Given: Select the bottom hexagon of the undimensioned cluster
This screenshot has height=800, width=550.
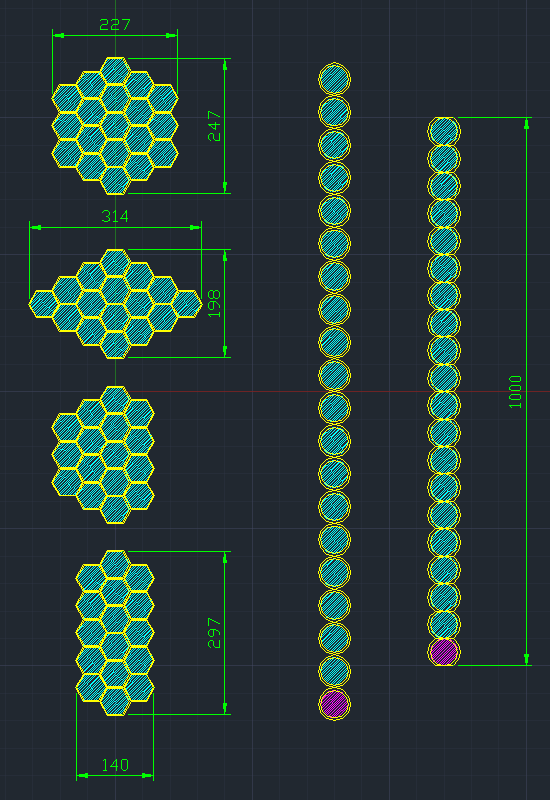Looking at the screenshot, I should click(x=115, y=510).
